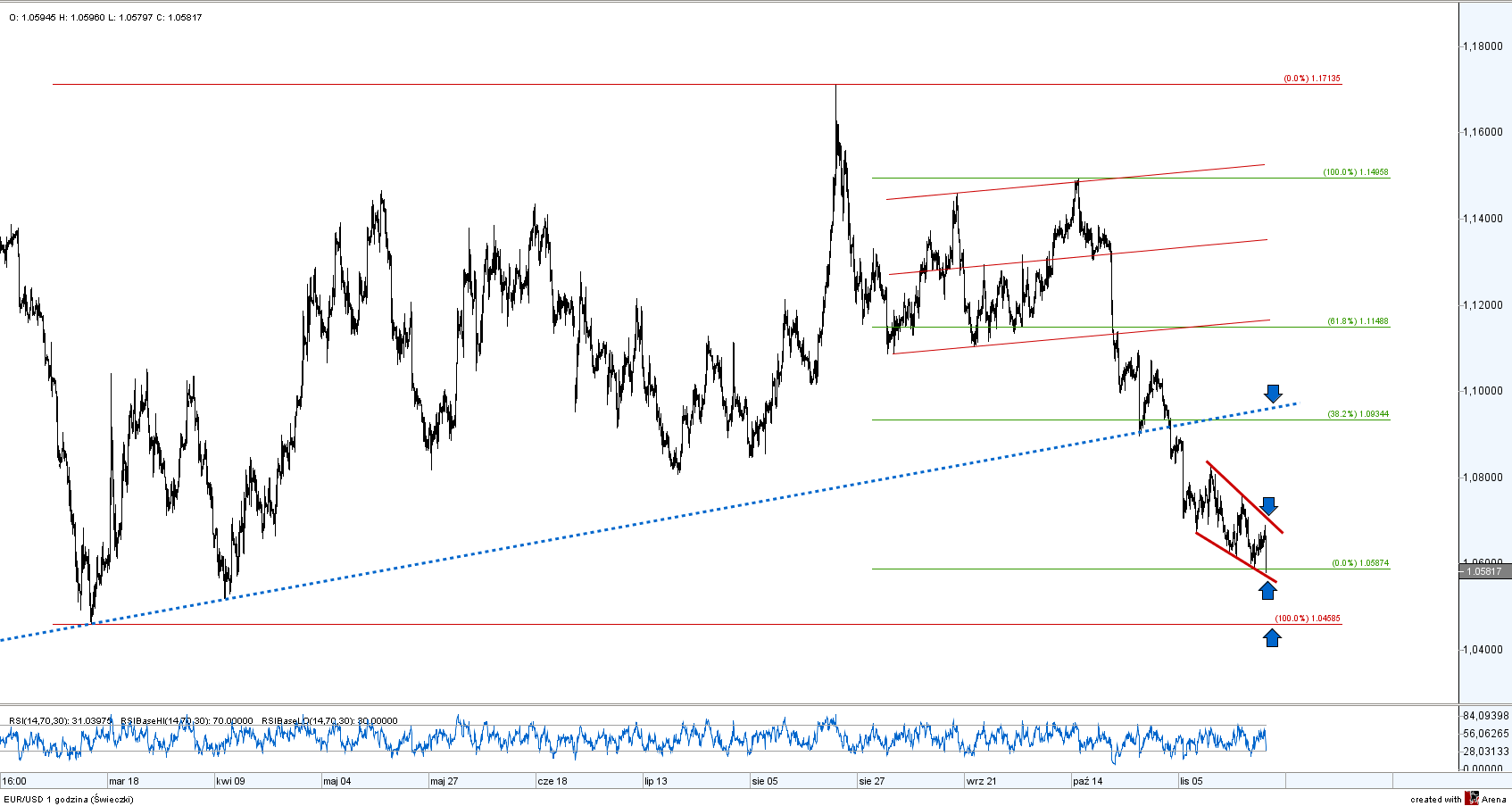Select Fibonacci label '(38.2%) 1.09344'
1512x806 pixels.
(x=1358, y=414)
